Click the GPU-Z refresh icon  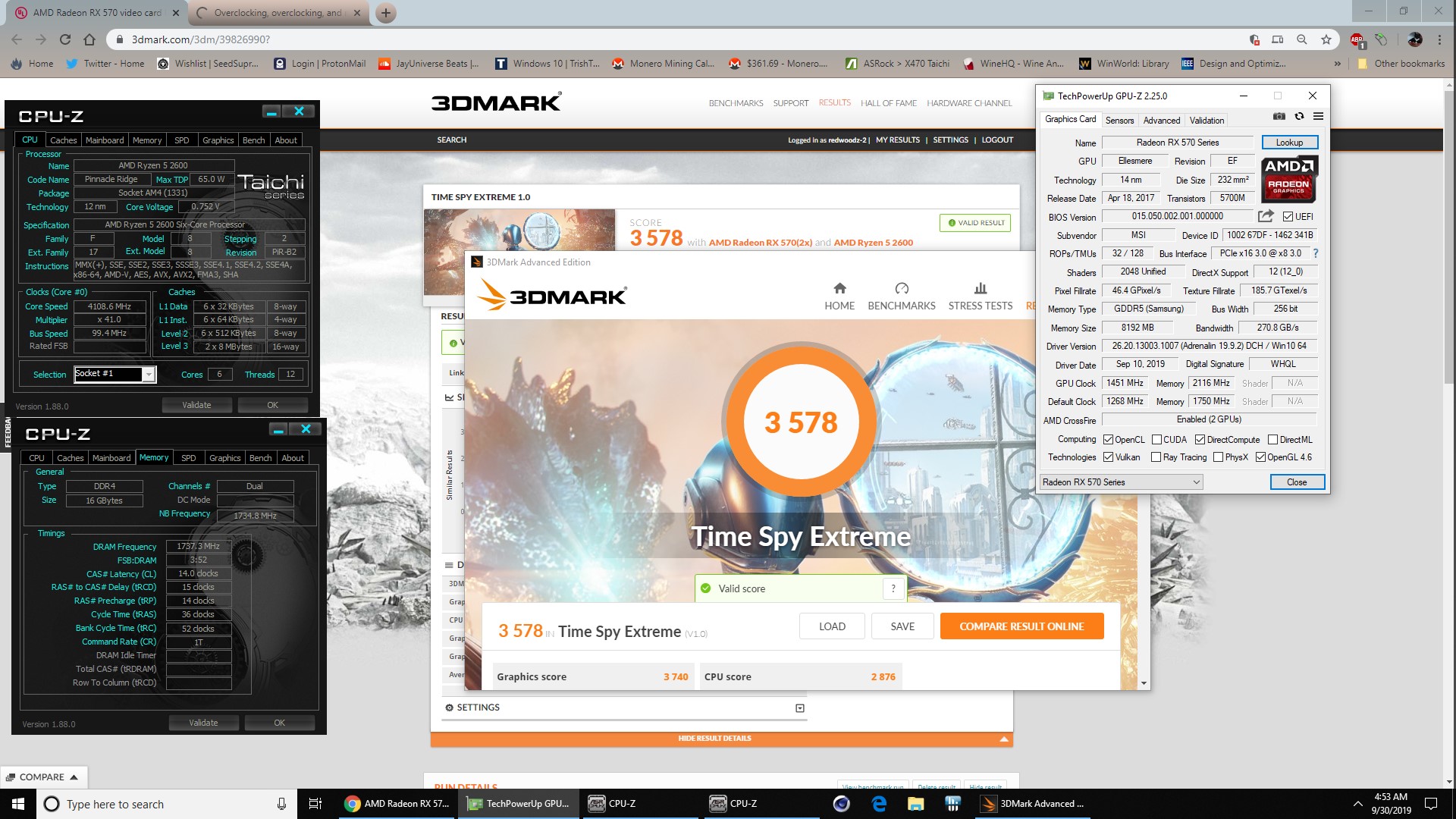(1299, 116)
